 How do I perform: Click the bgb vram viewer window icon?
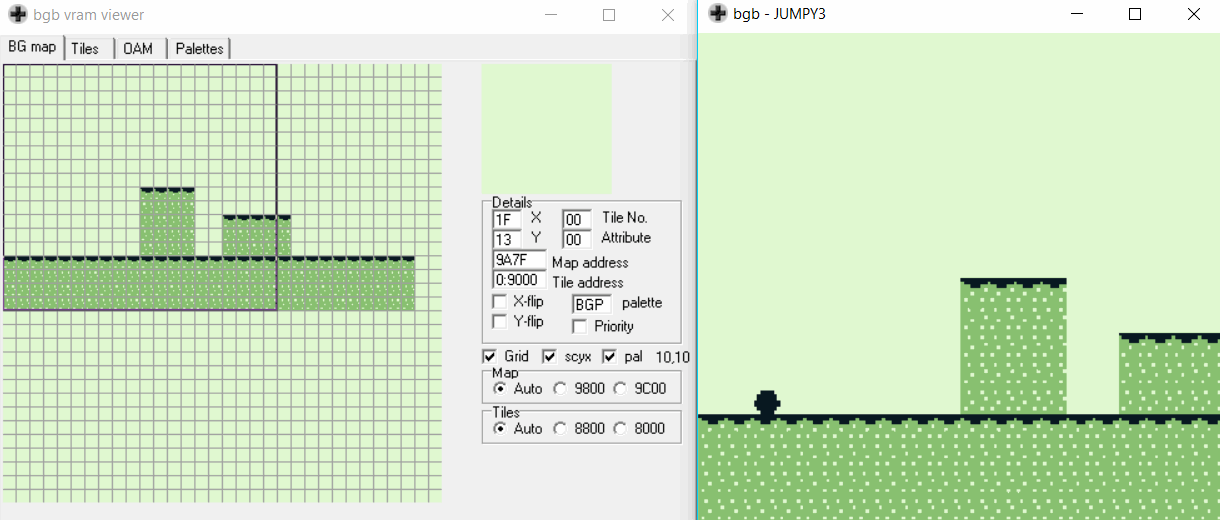click(17, 15)
